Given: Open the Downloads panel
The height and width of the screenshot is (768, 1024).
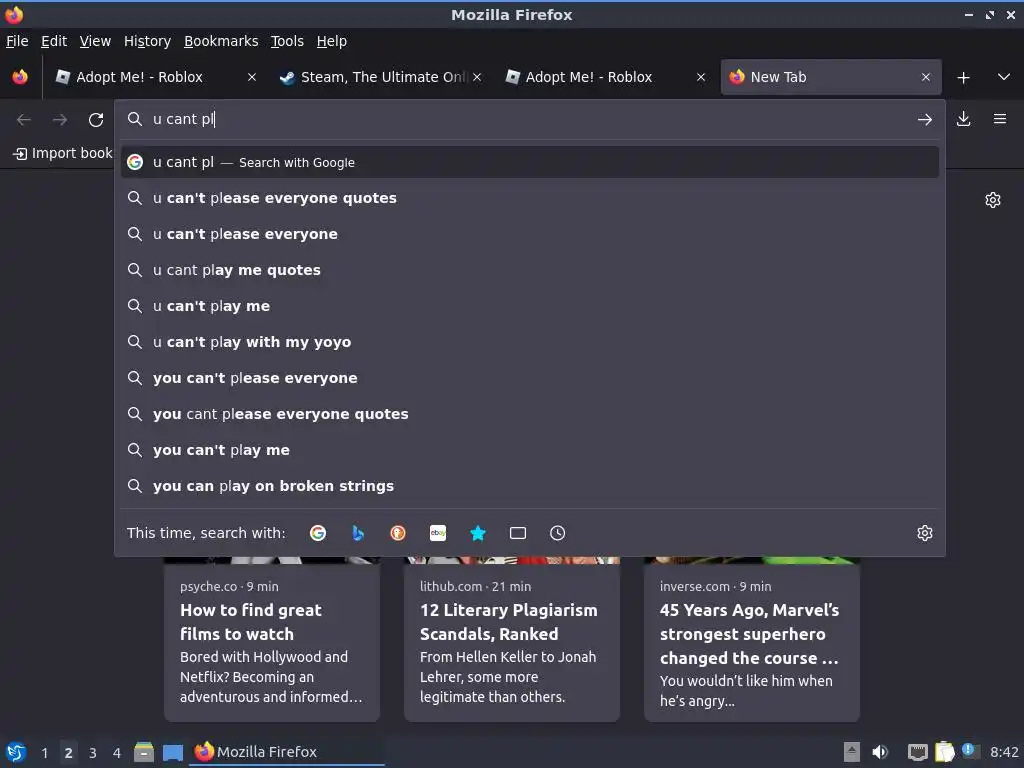Looking at the screenshot, I should pos(963,119).
